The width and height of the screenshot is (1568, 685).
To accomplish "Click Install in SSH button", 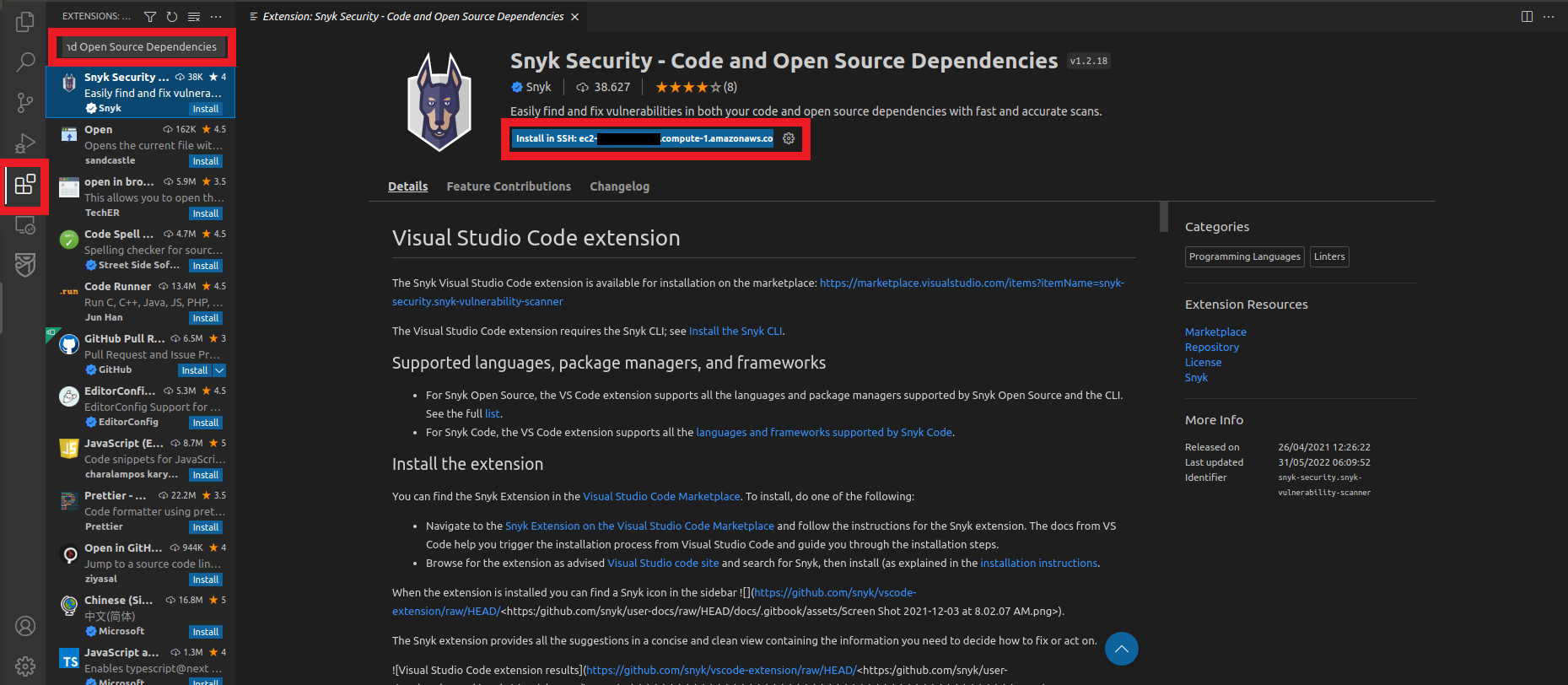I will (x=642, y=138).
